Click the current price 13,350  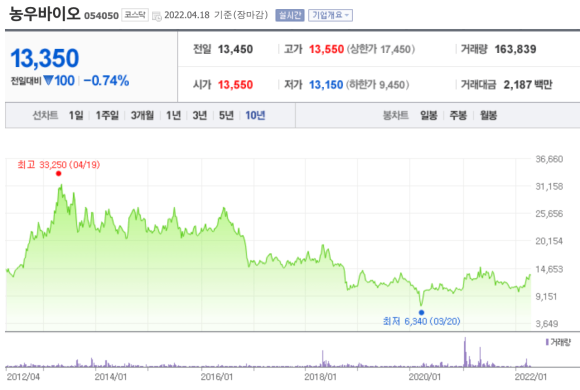pos(45,58)
